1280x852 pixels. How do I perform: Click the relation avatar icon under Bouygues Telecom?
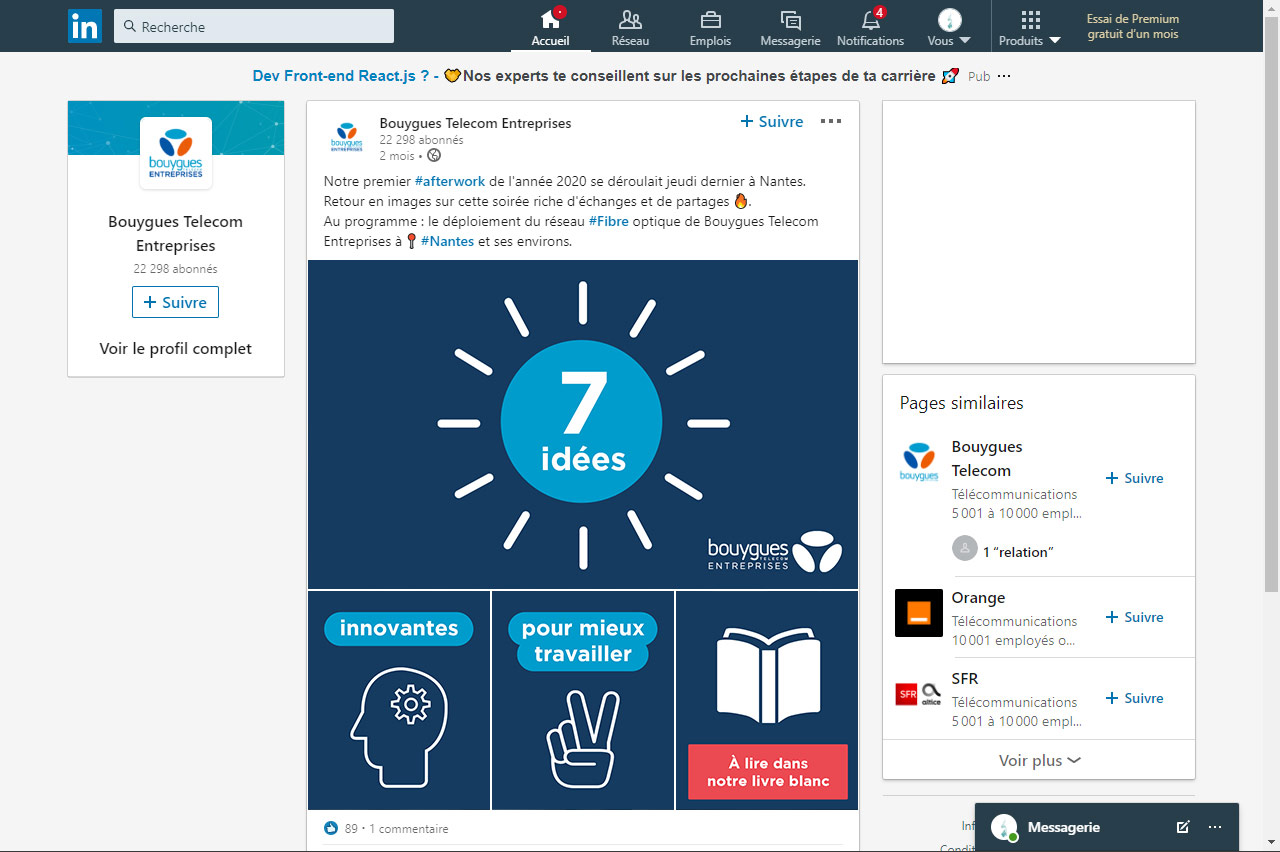(965, 548)
